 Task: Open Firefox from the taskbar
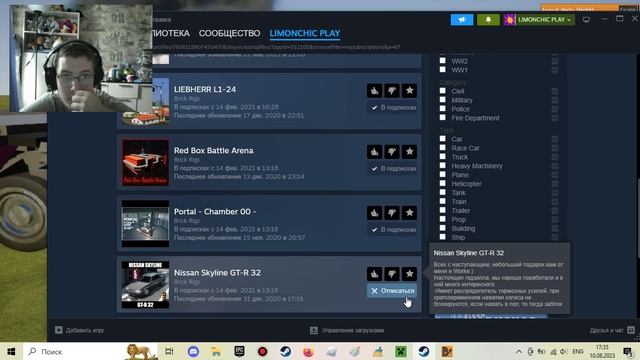[309, 351]
